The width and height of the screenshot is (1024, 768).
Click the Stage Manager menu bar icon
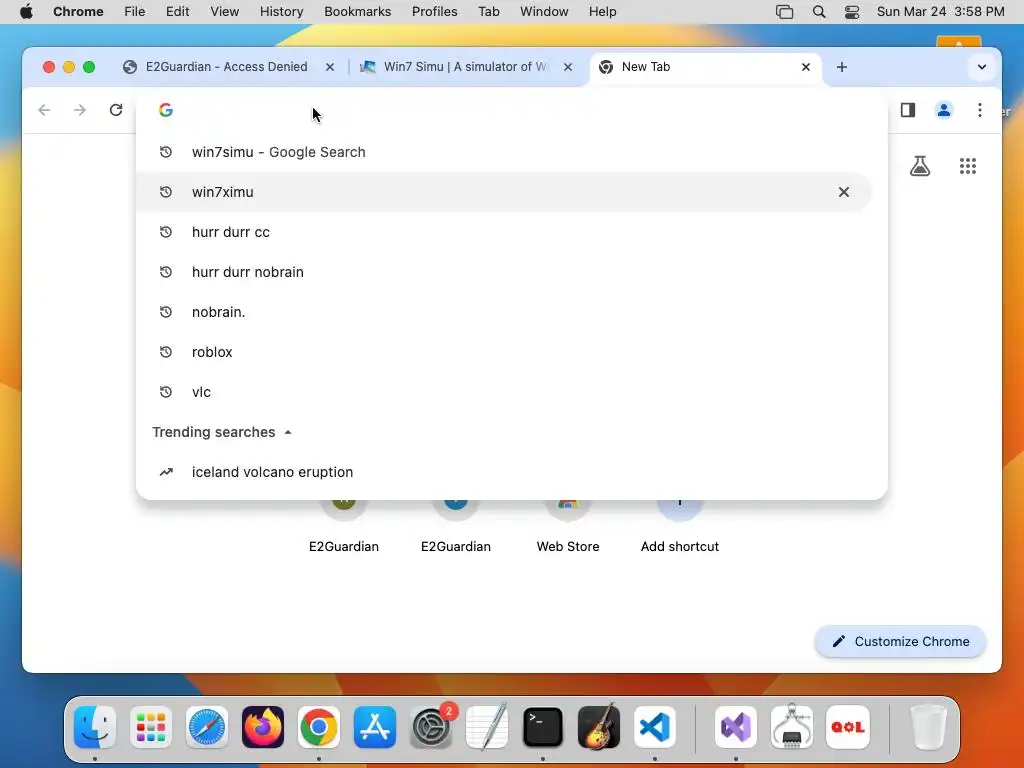784,12
